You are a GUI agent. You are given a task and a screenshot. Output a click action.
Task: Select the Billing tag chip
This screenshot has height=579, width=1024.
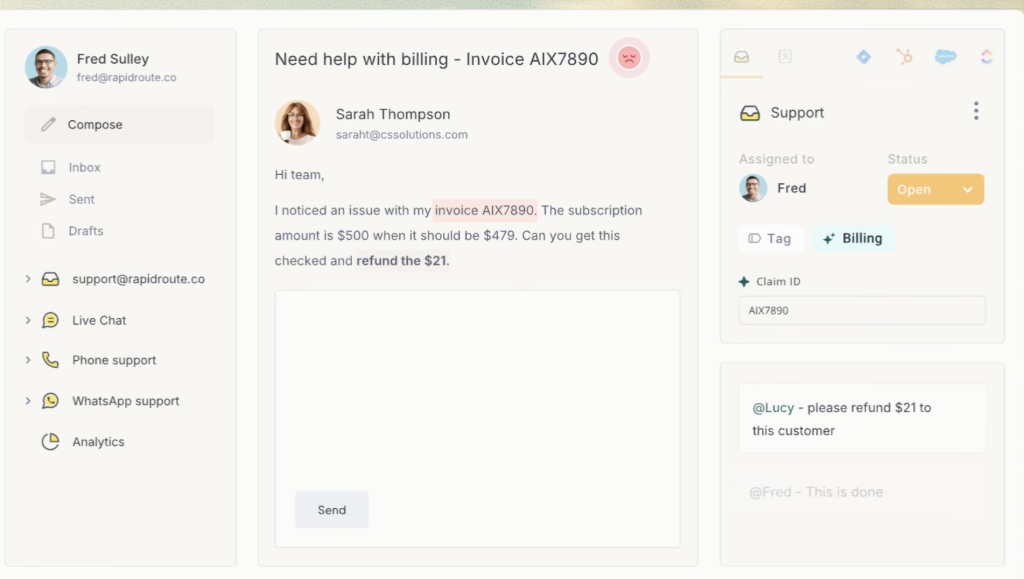[852, 239]
